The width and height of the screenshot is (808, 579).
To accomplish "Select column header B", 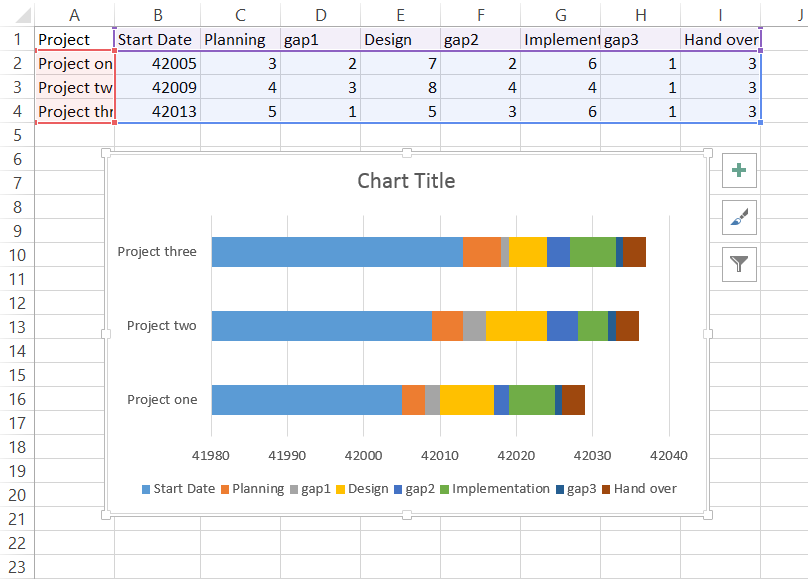I will tap(157, 14).
